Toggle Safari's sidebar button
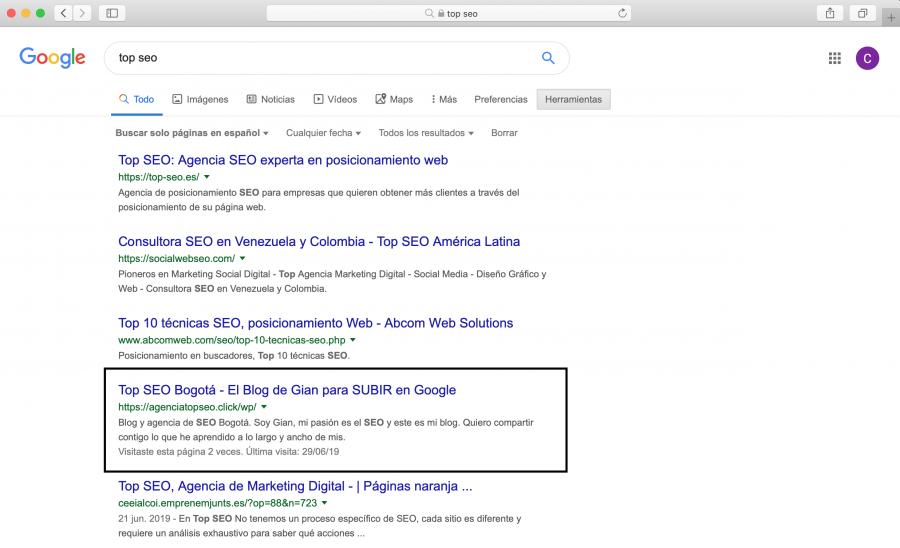900x548 pixels. (x=111, y=13)
